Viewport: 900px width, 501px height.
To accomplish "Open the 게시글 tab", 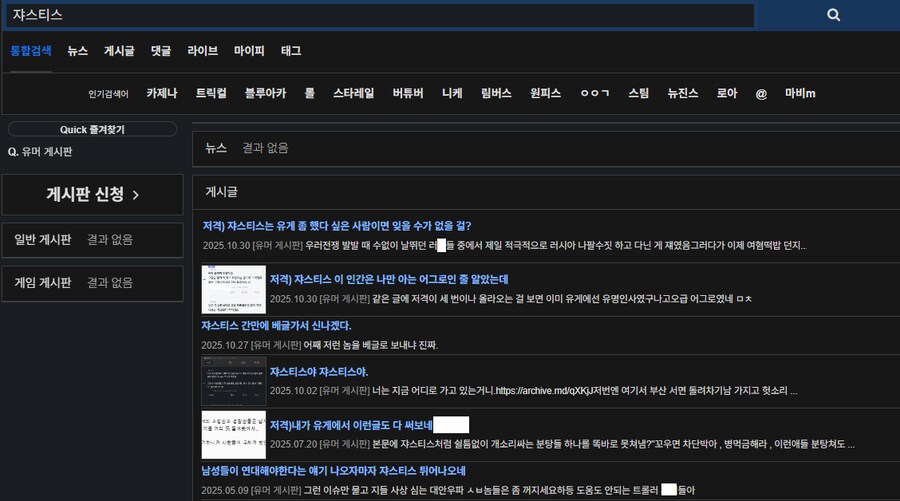I will 119,51.
